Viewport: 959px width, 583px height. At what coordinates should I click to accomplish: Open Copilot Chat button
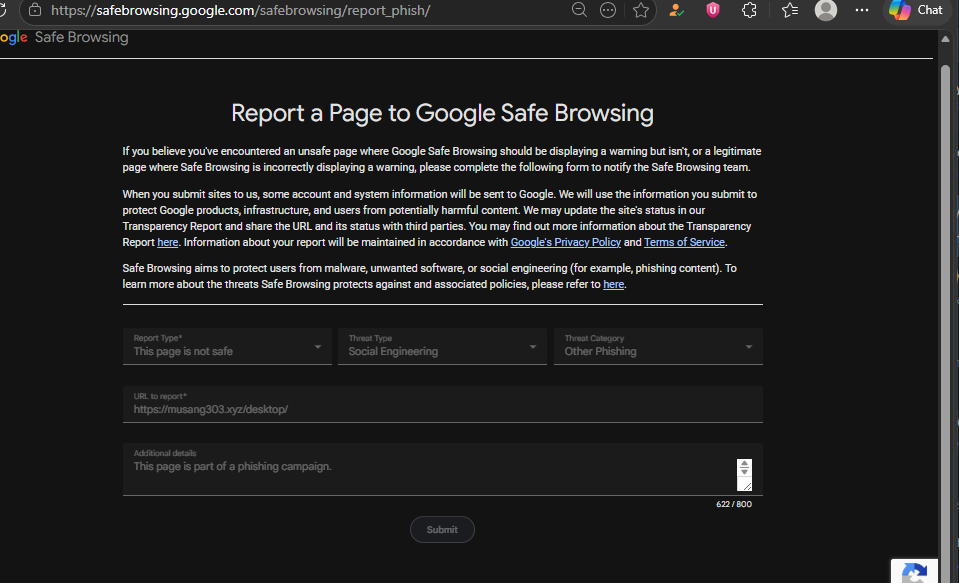tap(916, 10)
